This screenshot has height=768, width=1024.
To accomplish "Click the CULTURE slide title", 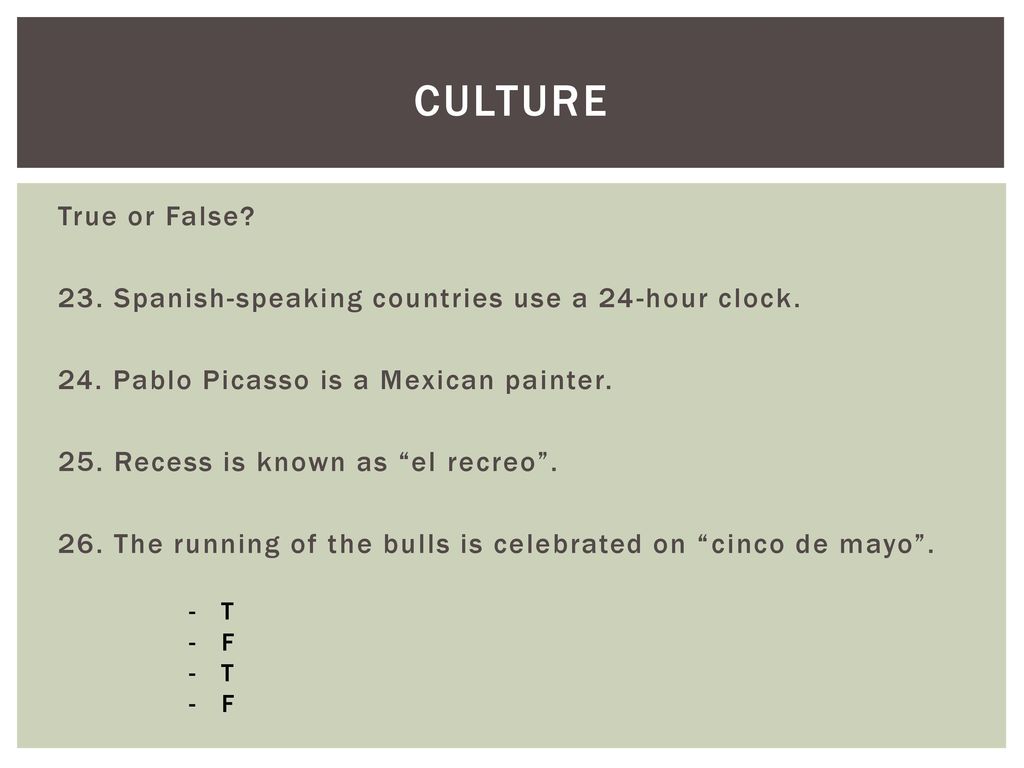I will click(511, 101).
